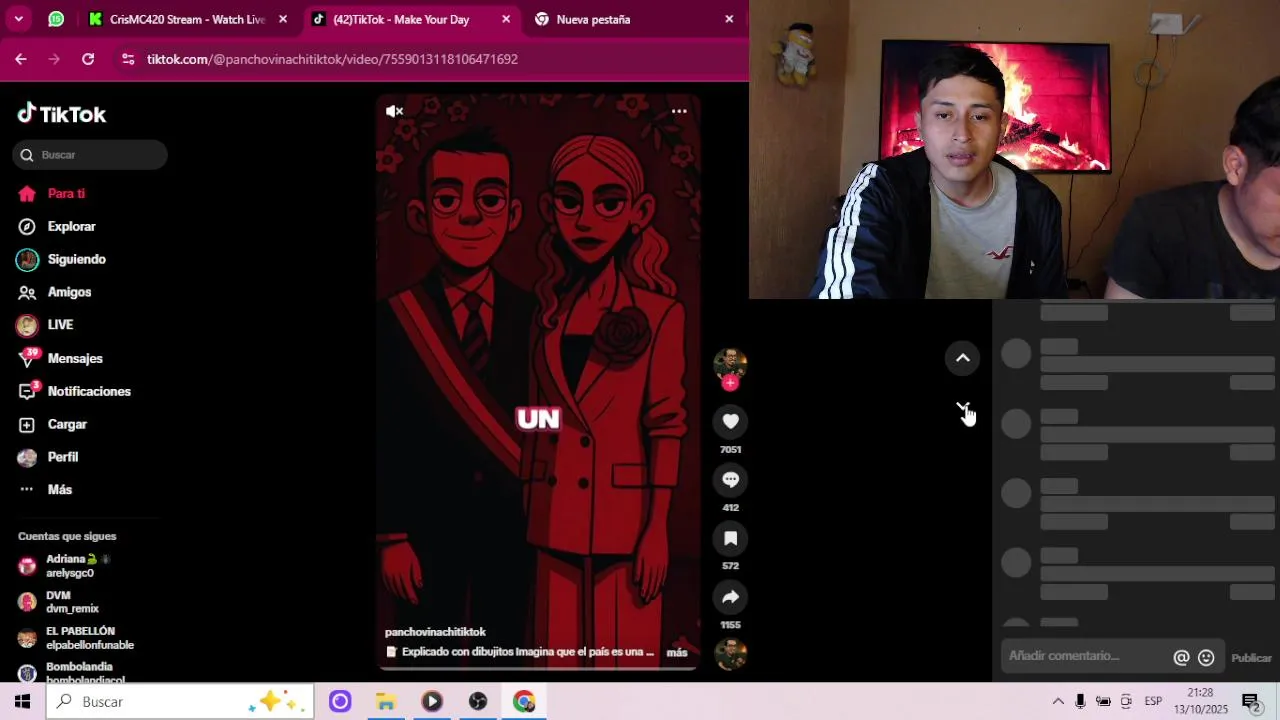The height and width of the screenshot is (720, 1280).
Task: Open followed account Adriana arelysgc0
Action: point(70,566)
